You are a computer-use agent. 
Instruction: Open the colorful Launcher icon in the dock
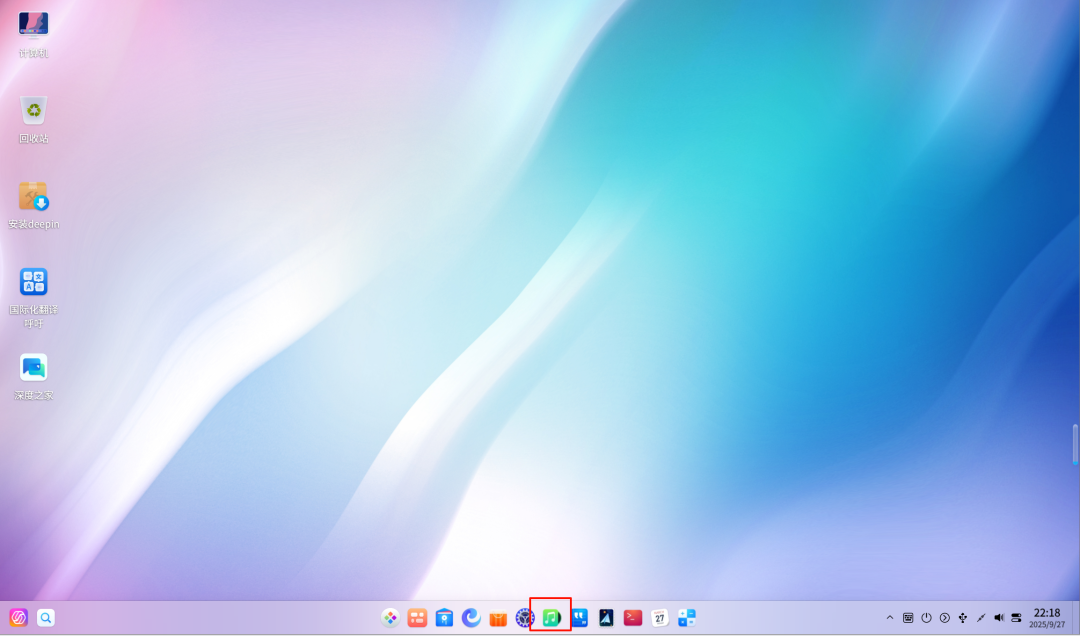pyautogui.click(x=390, y=618)
